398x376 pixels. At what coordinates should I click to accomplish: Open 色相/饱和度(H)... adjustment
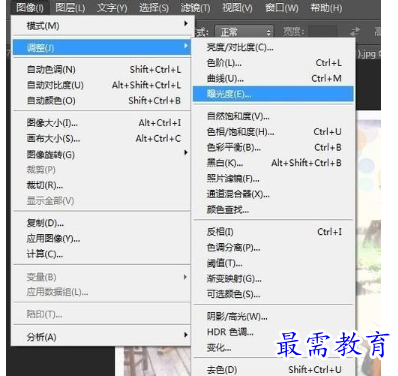[x=273, y=132]
